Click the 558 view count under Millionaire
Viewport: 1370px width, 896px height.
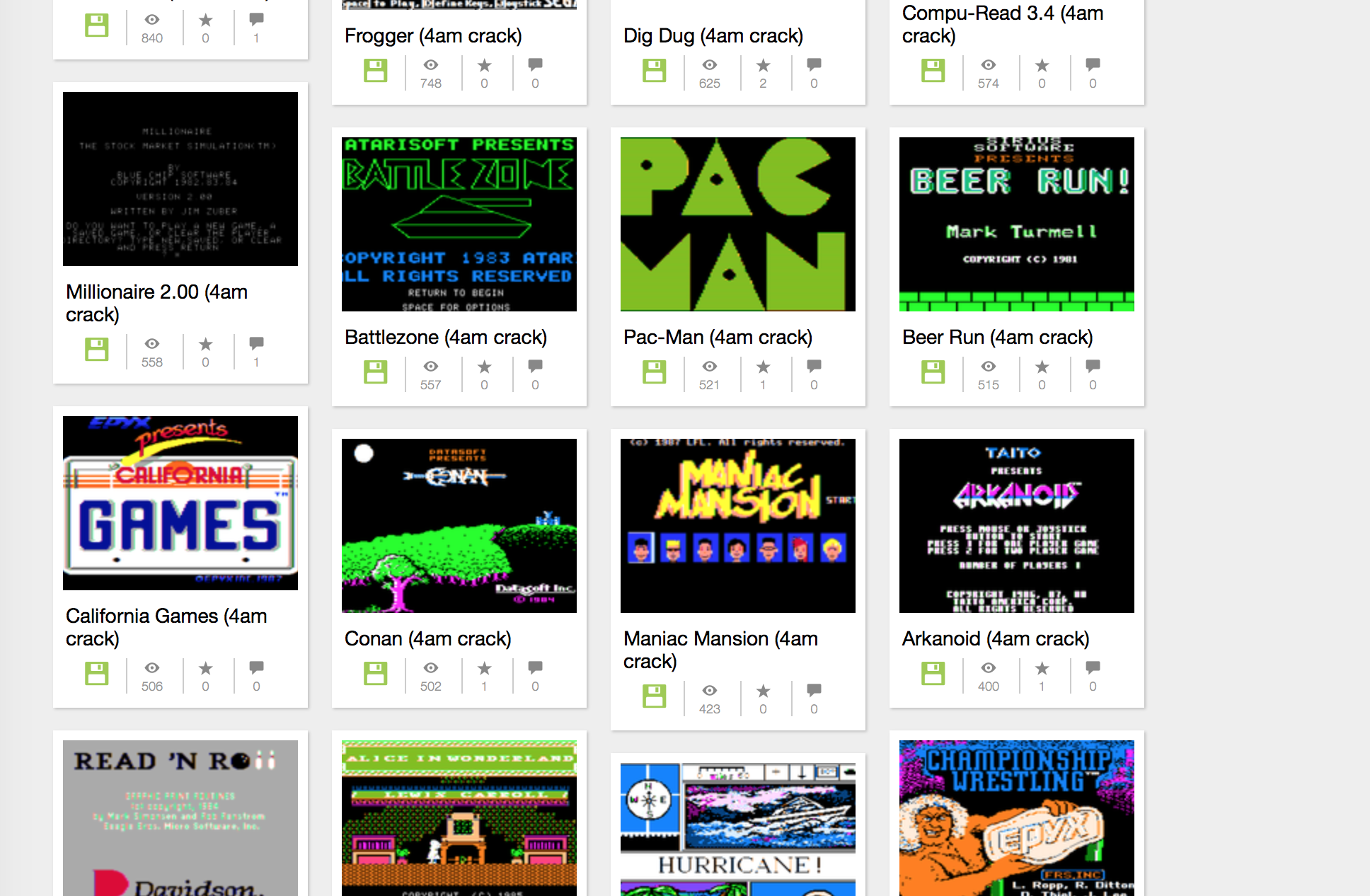(151, 362)
